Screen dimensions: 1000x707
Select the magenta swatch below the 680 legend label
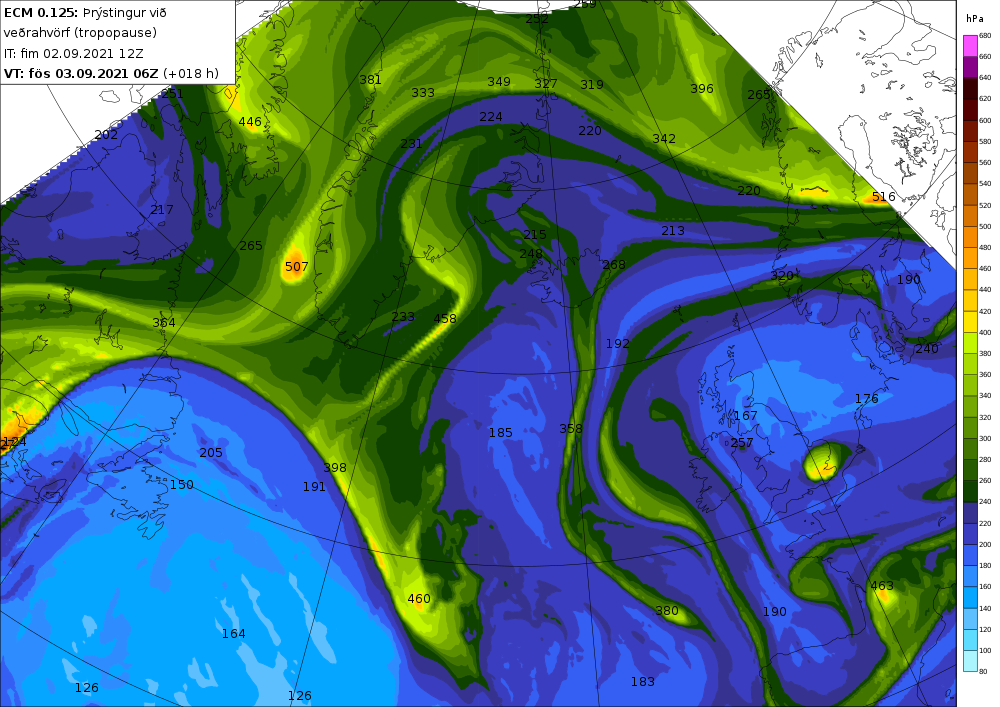(970, 46)
